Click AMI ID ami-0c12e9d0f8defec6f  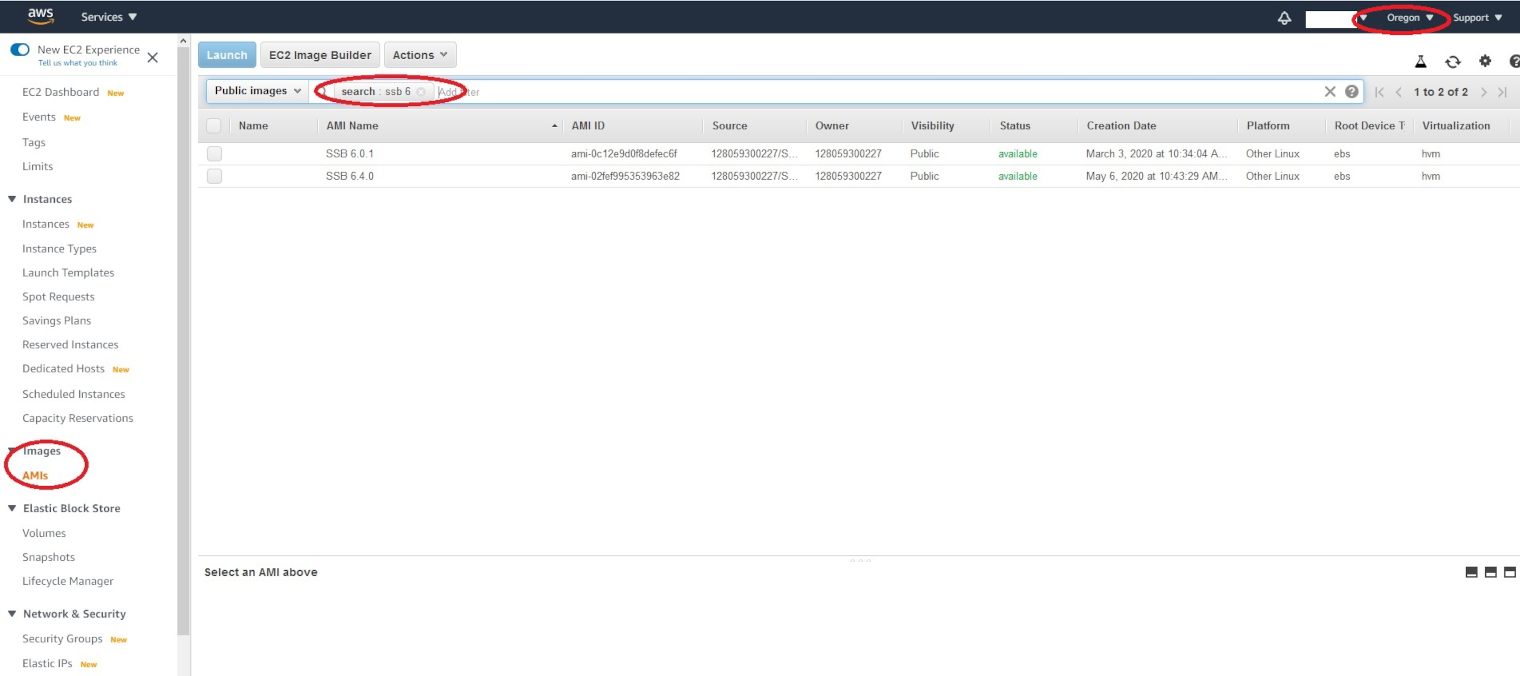click(624, 154)
